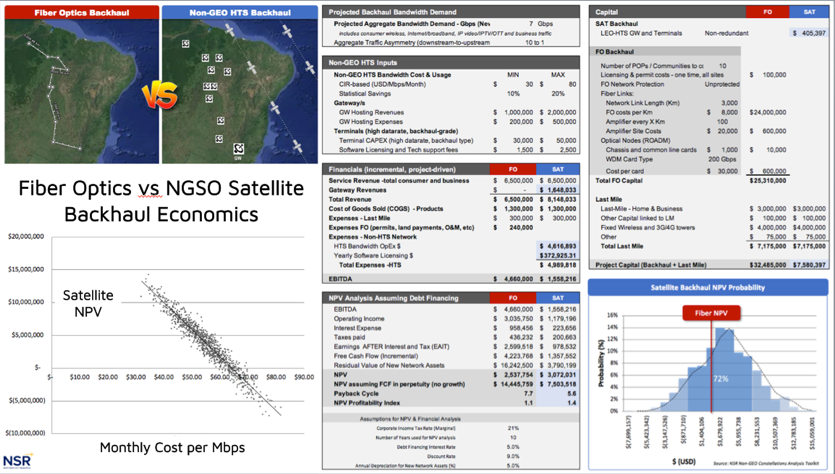The height and width of the screenshot is (474, 835).
Task: Select the CIR-based MAX value 80
Action: click(572, 84)
